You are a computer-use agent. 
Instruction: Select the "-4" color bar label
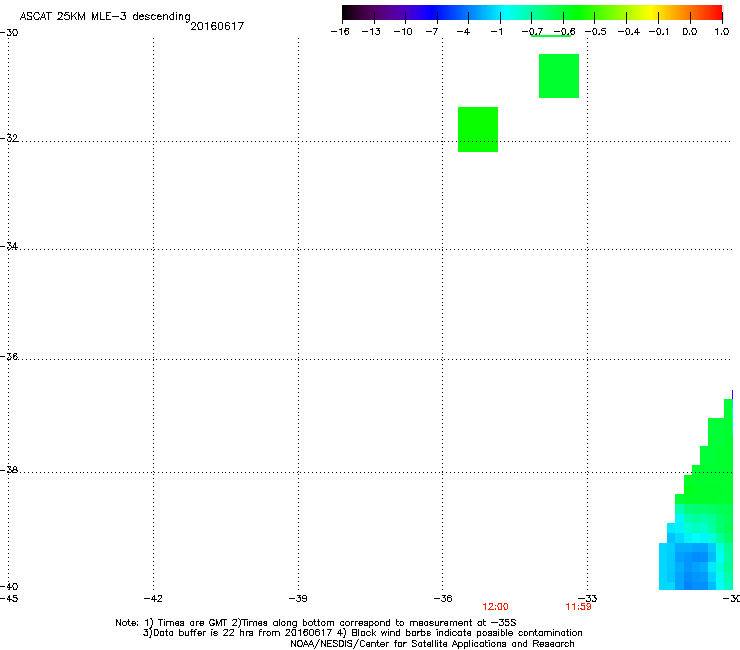pos(463,32)
